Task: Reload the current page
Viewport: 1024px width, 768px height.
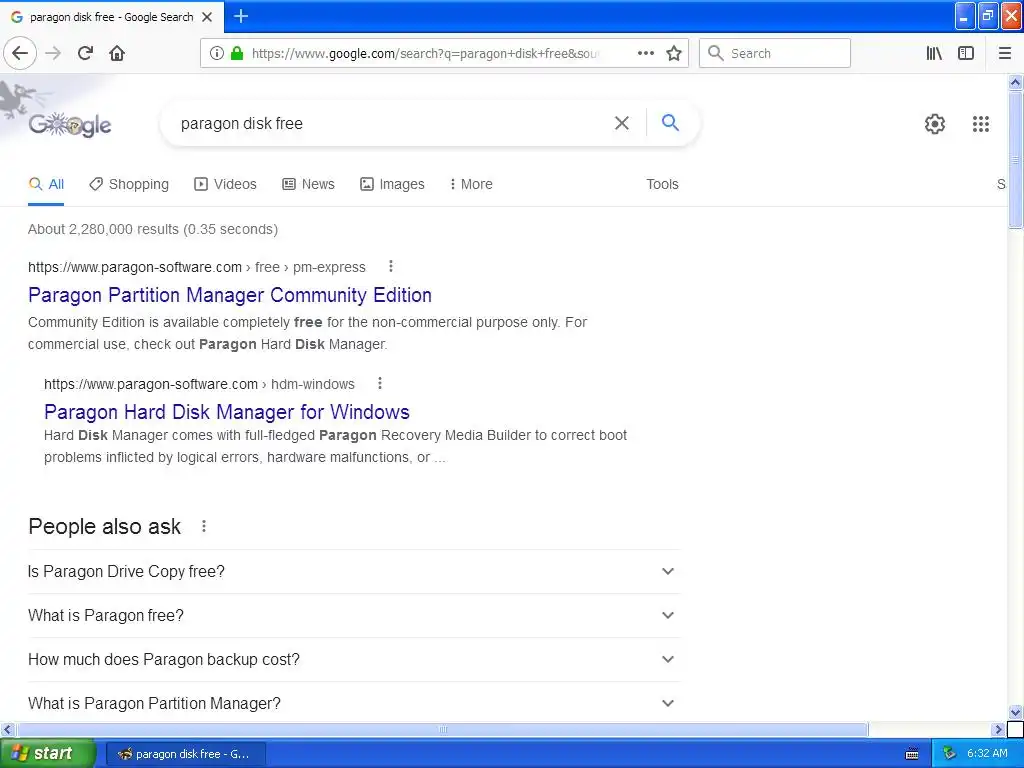Action: click(86, 54)
